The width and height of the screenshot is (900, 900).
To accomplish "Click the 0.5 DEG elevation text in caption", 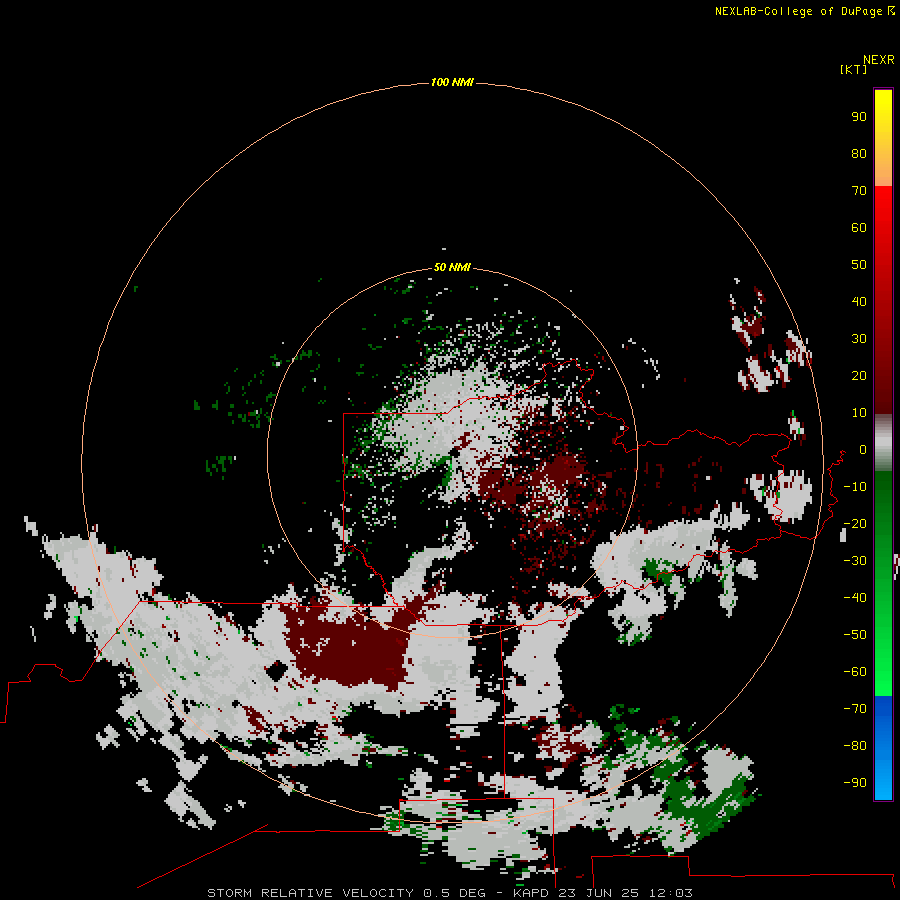I will [455, 893].
